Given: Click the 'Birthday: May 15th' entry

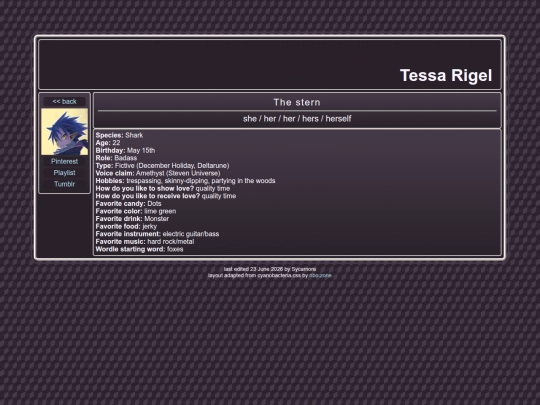Looking at the screenshot, I should click(x=125, y=150).
